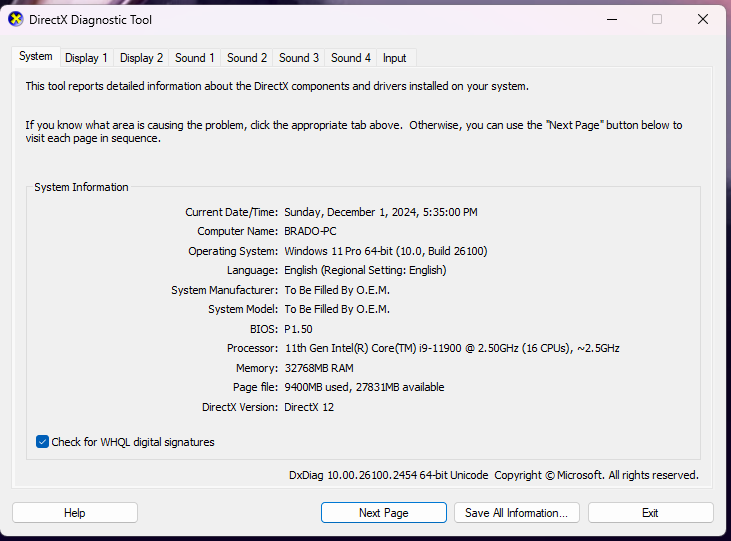The image size is (731, 541).
Task: Click the Help button
Action: 75,513
